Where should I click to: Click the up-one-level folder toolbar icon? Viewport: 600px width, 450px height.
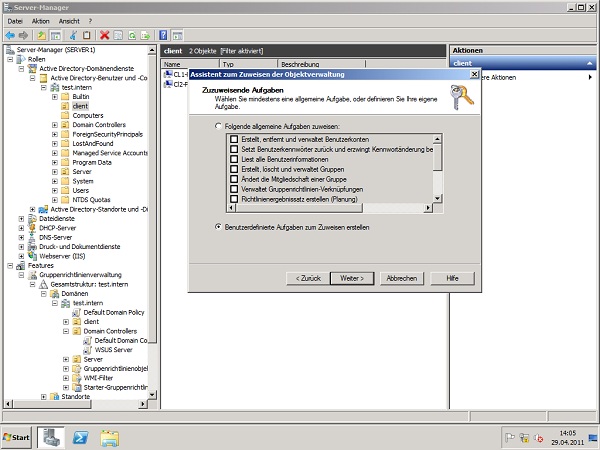coord(43,35)
